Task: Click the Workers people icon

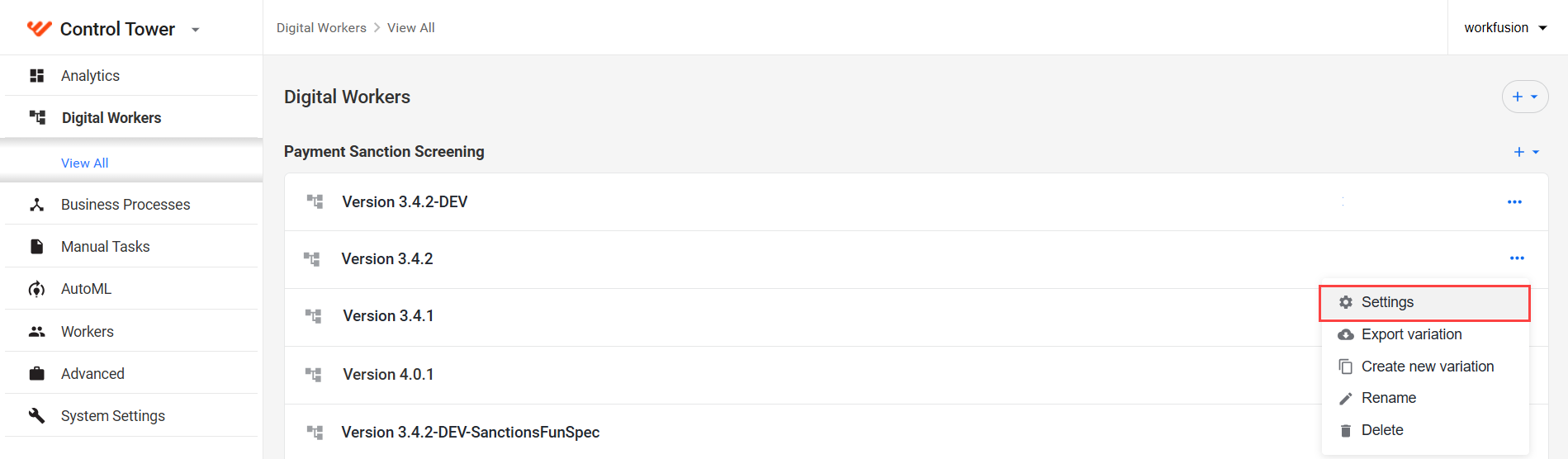Action: point(36,332)
